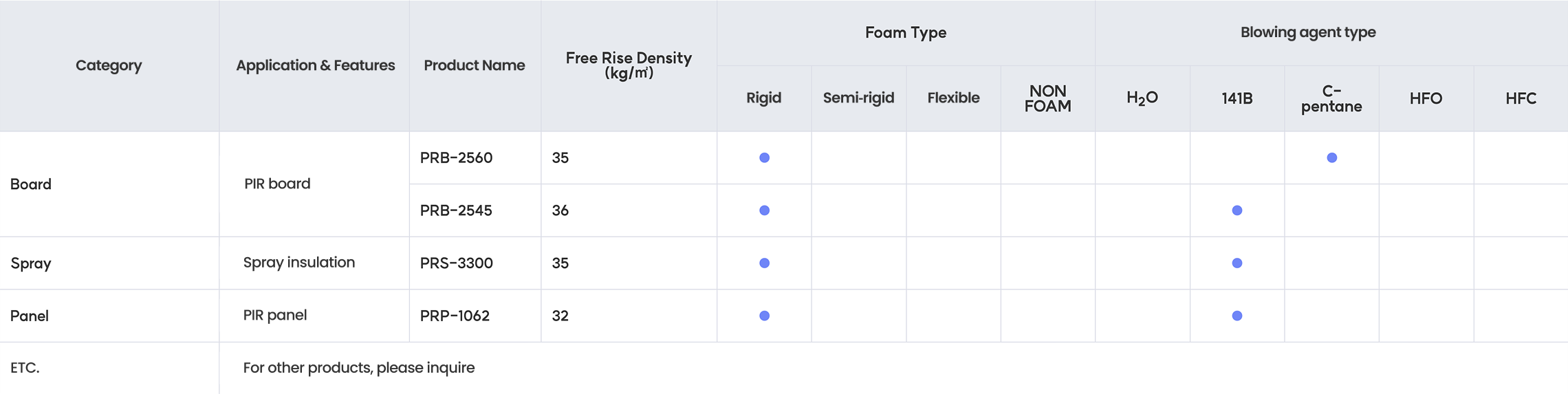The height and width of the screenshot is (394, 1568).
Task: Click the 141B dot for PRP-1062
Action: click(x=1237, y=316)
